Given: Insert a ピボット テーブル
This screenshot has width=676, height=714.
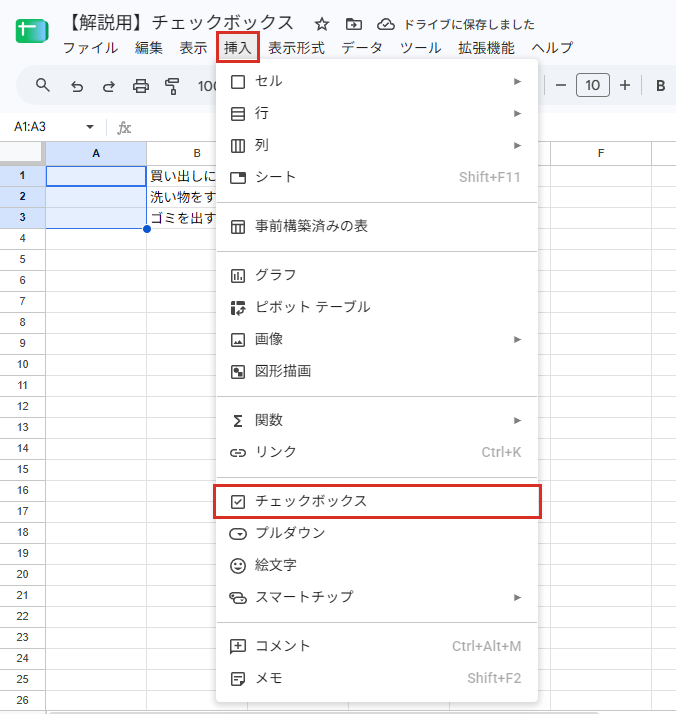Looking at the screenshot, I should [377, 307].
